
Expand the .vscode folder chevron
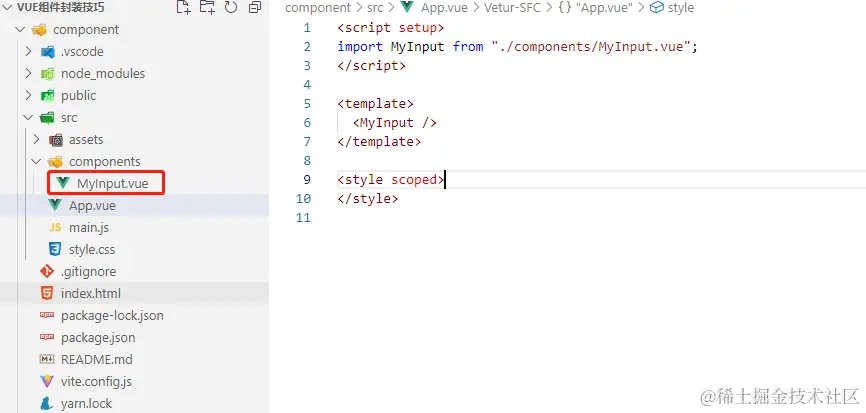click(x=29, y=51)
